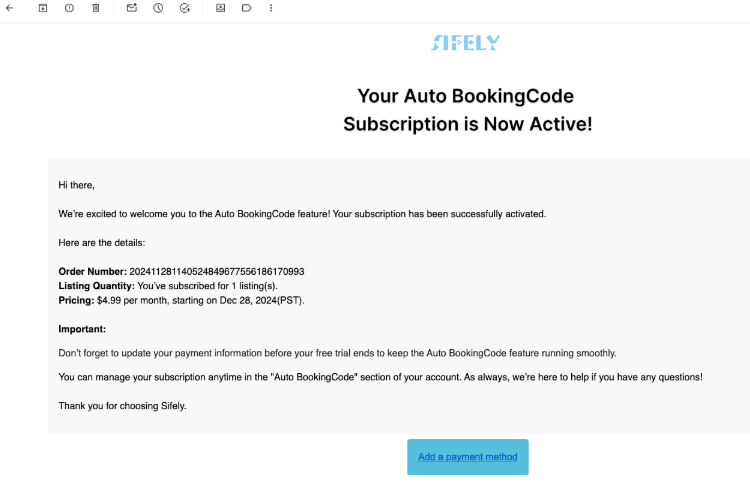Click the Order Number value
The width and height of the screenshot is (750, 482).
[217, 272]
